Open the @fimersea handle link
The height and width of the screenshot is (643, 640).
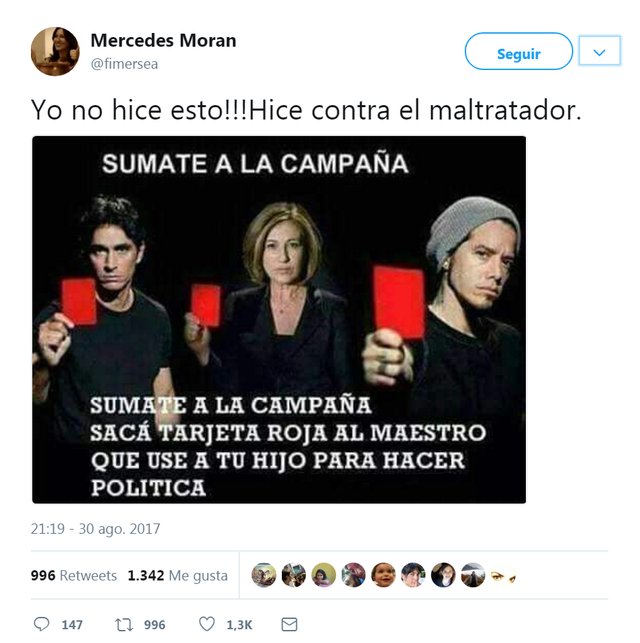(124, 64)
